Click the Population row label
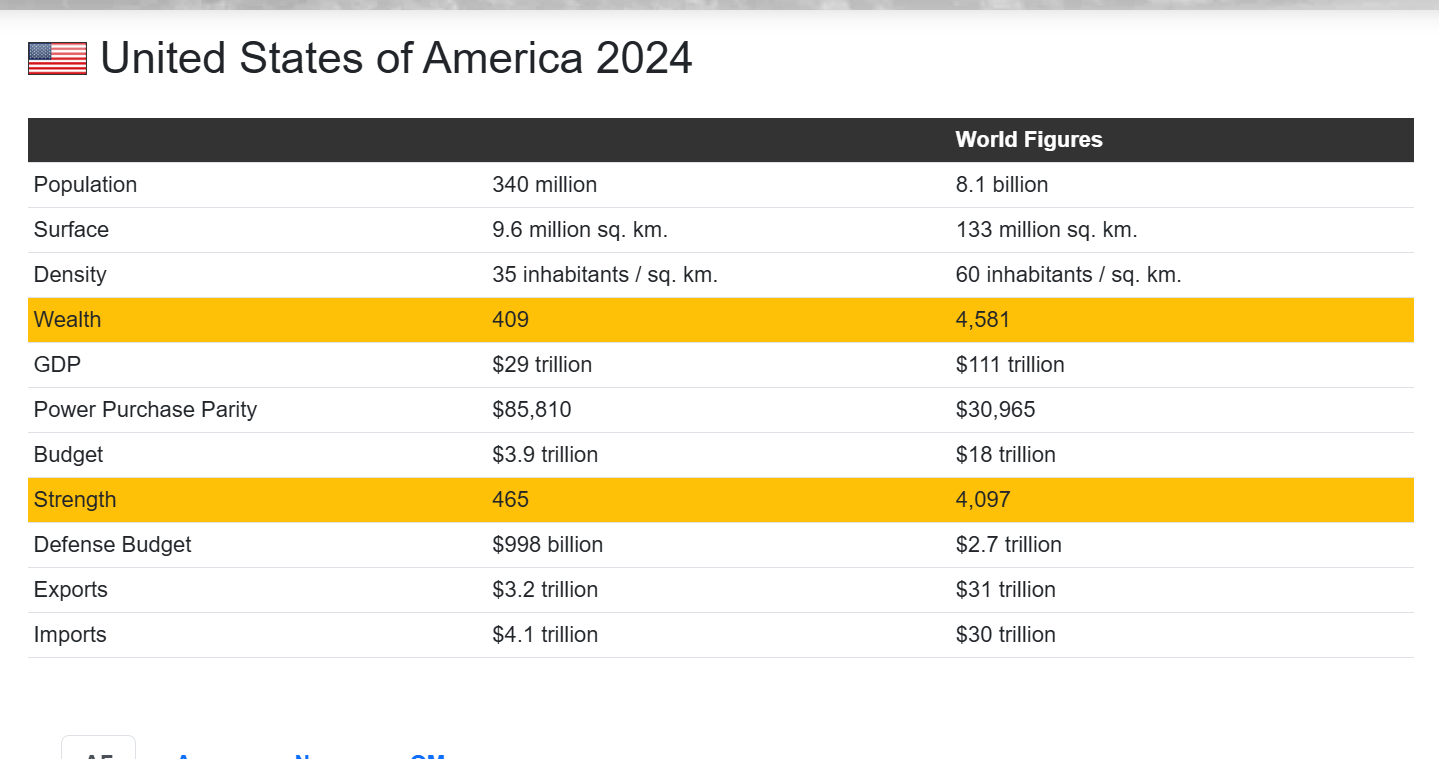The width and height of the screenshot is (1439, 759). pyautogui.click(x=85, y=185)
